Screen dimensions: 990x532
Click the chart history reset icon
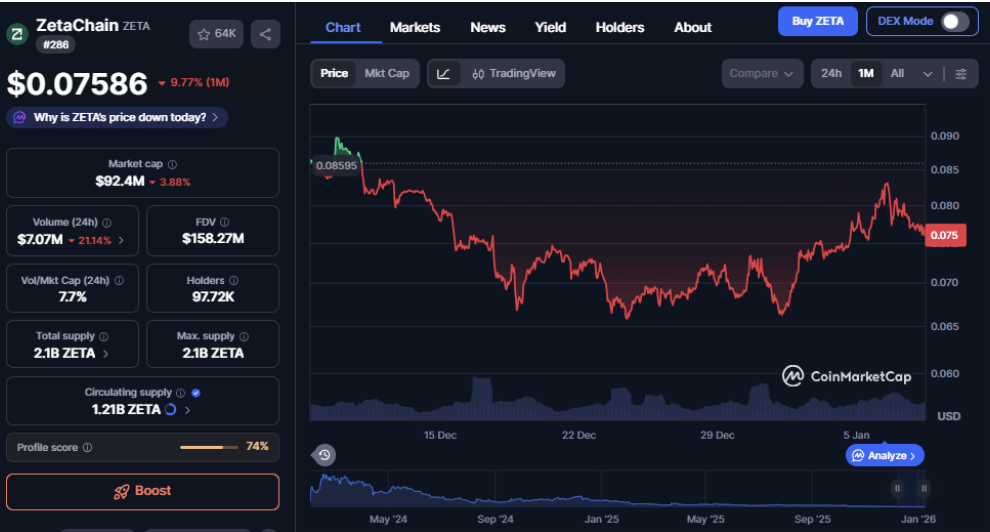coord(324,455)
